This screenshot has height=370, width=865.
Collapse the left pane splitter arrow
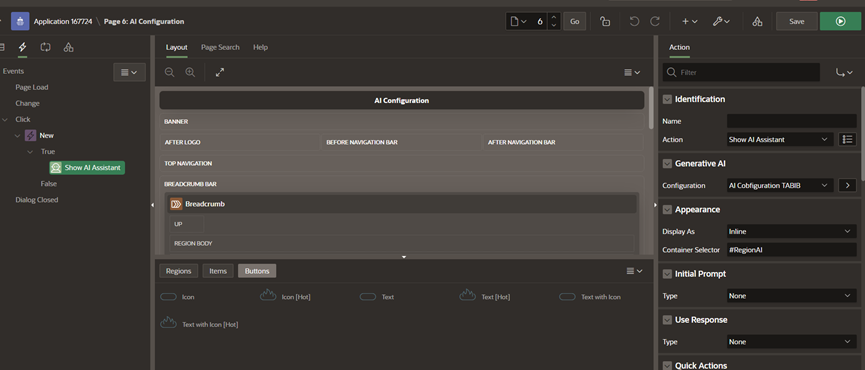pos(153,205)
